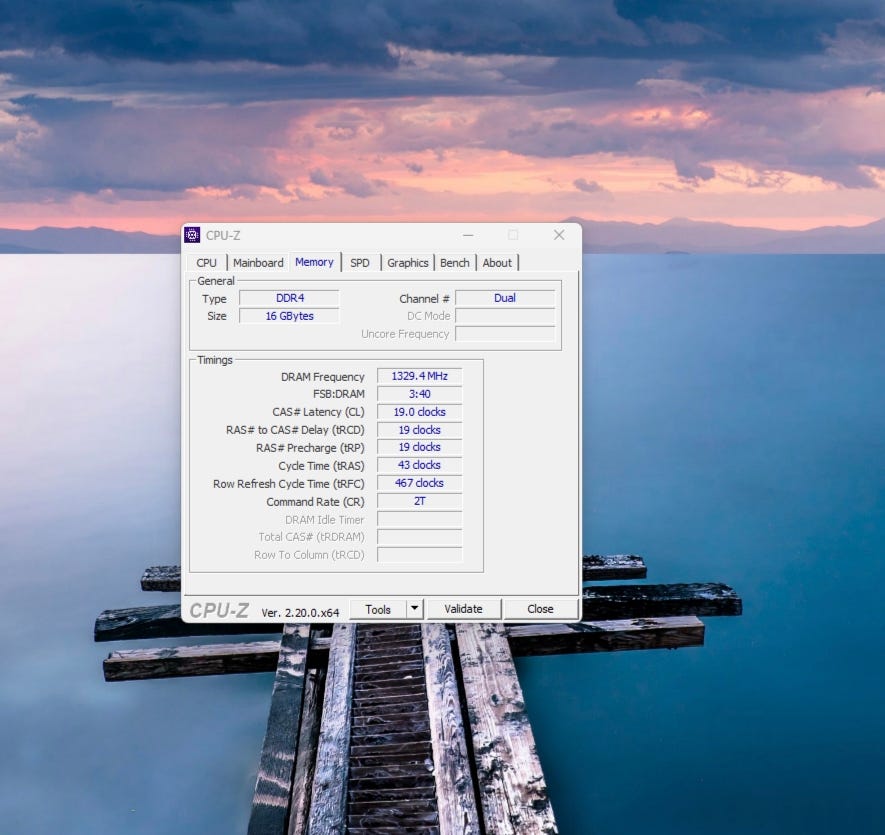The image size is (885, 835).
Task: Click the Channel # Dual field
Action: (505, 298)
